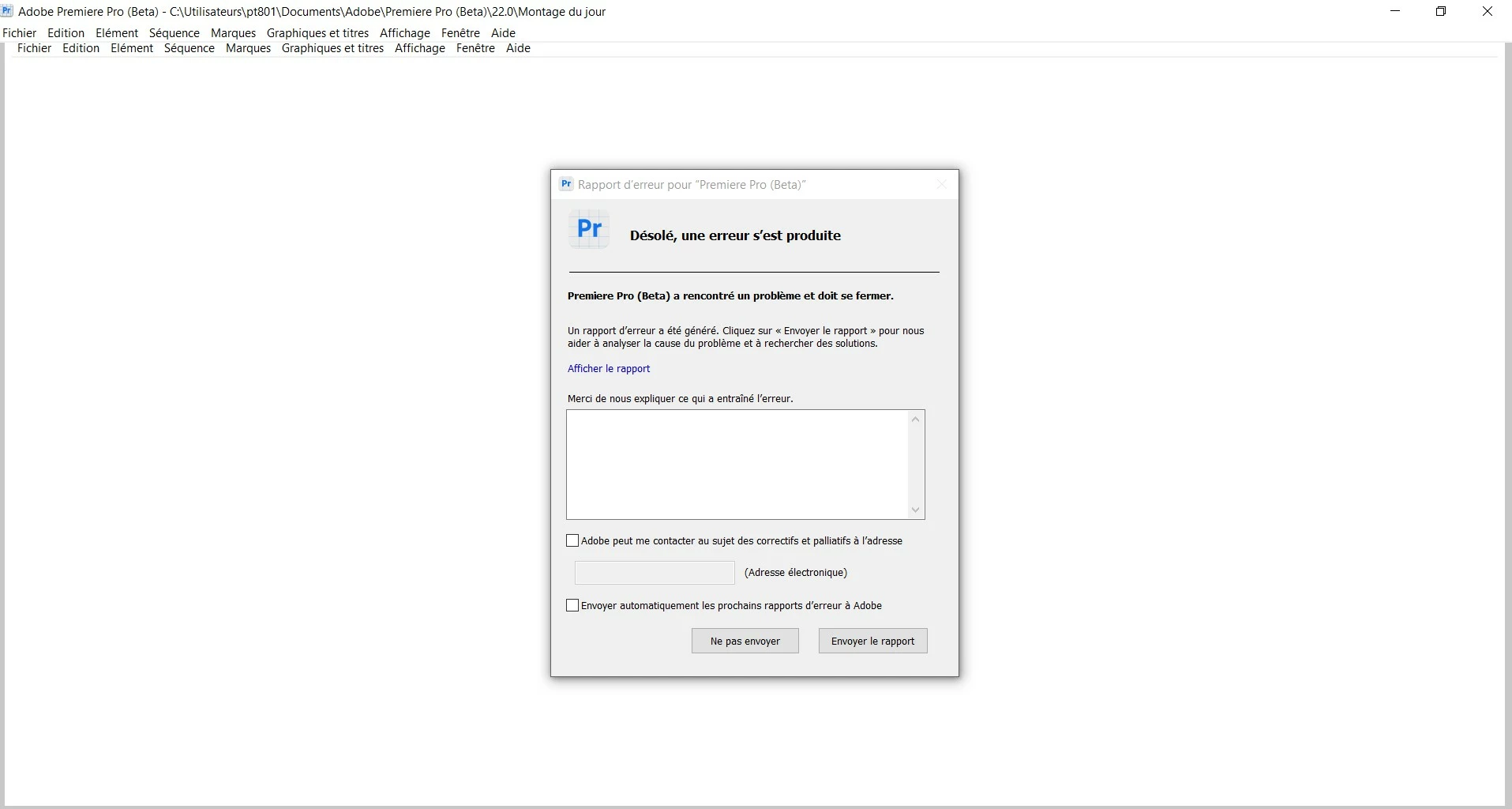Open Séquence in the top menu row

coord(174,33)
